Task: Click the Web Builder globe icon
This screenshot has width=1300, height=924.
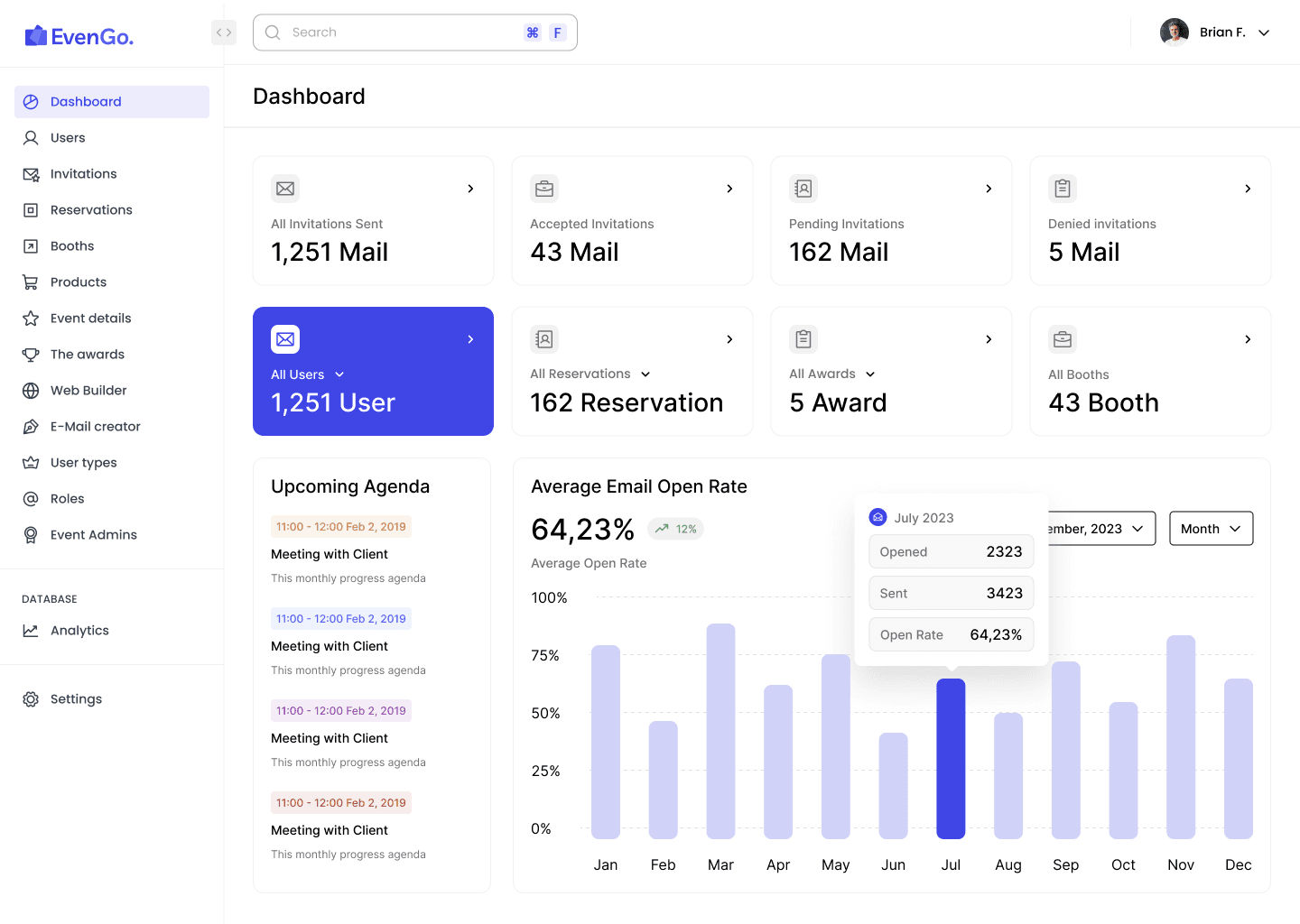Action: pos(31,391)
